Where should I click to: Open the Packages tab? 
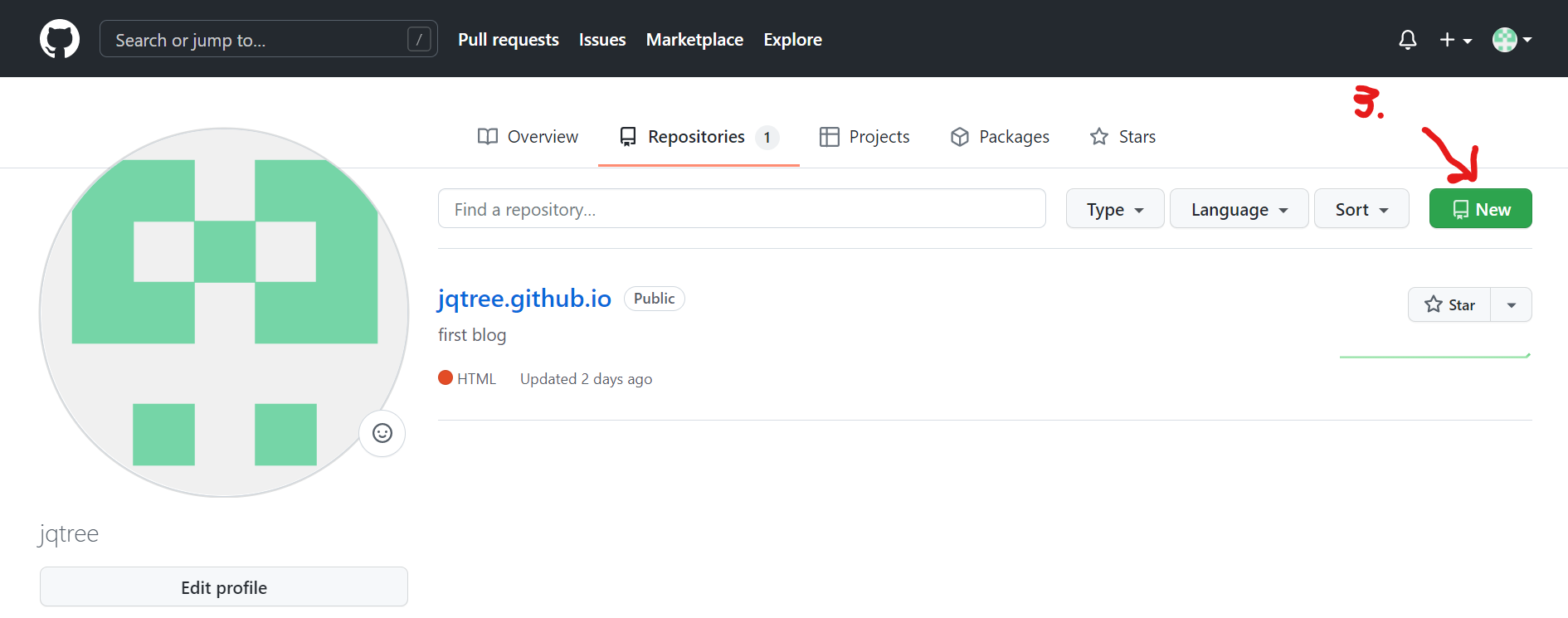click(1000, 137)
